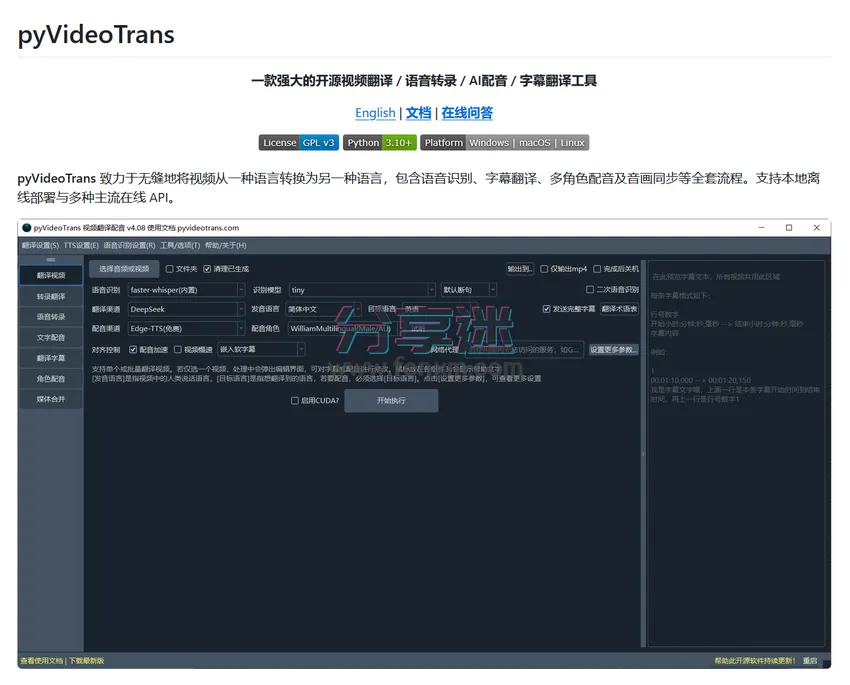The width and height of the screenshot is (850, 685).
Task: Close the pyVideoTrans window
Action: (x=816, y=228)
